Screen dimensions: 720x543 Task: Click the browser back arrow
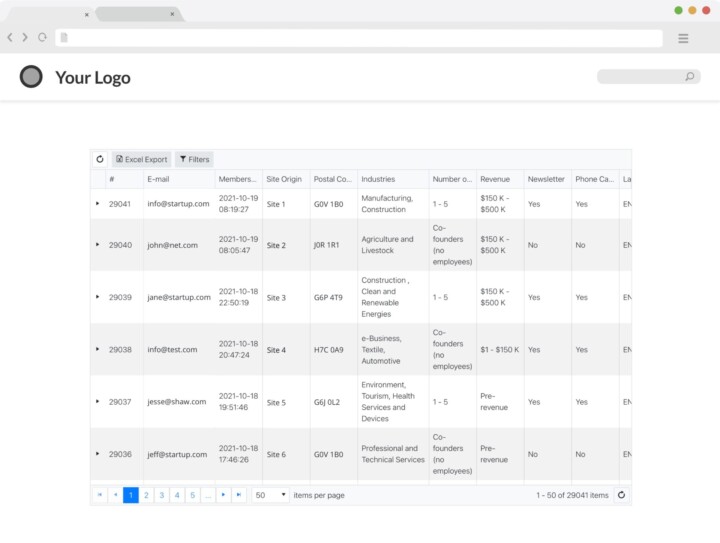click(x=10, y=37)
